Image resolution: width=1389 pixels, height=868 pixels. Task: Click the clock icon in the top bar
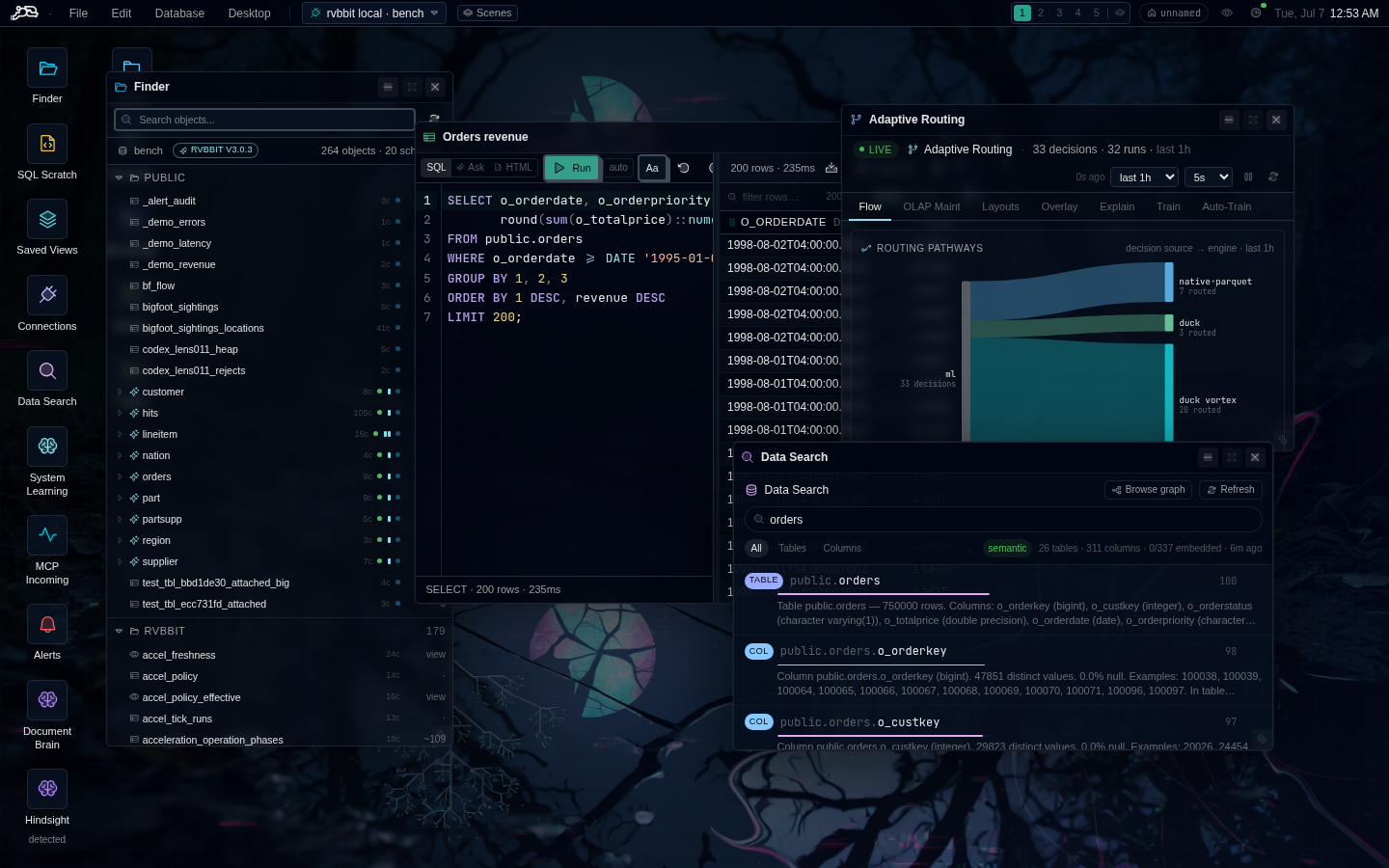tap(1256, 14)
